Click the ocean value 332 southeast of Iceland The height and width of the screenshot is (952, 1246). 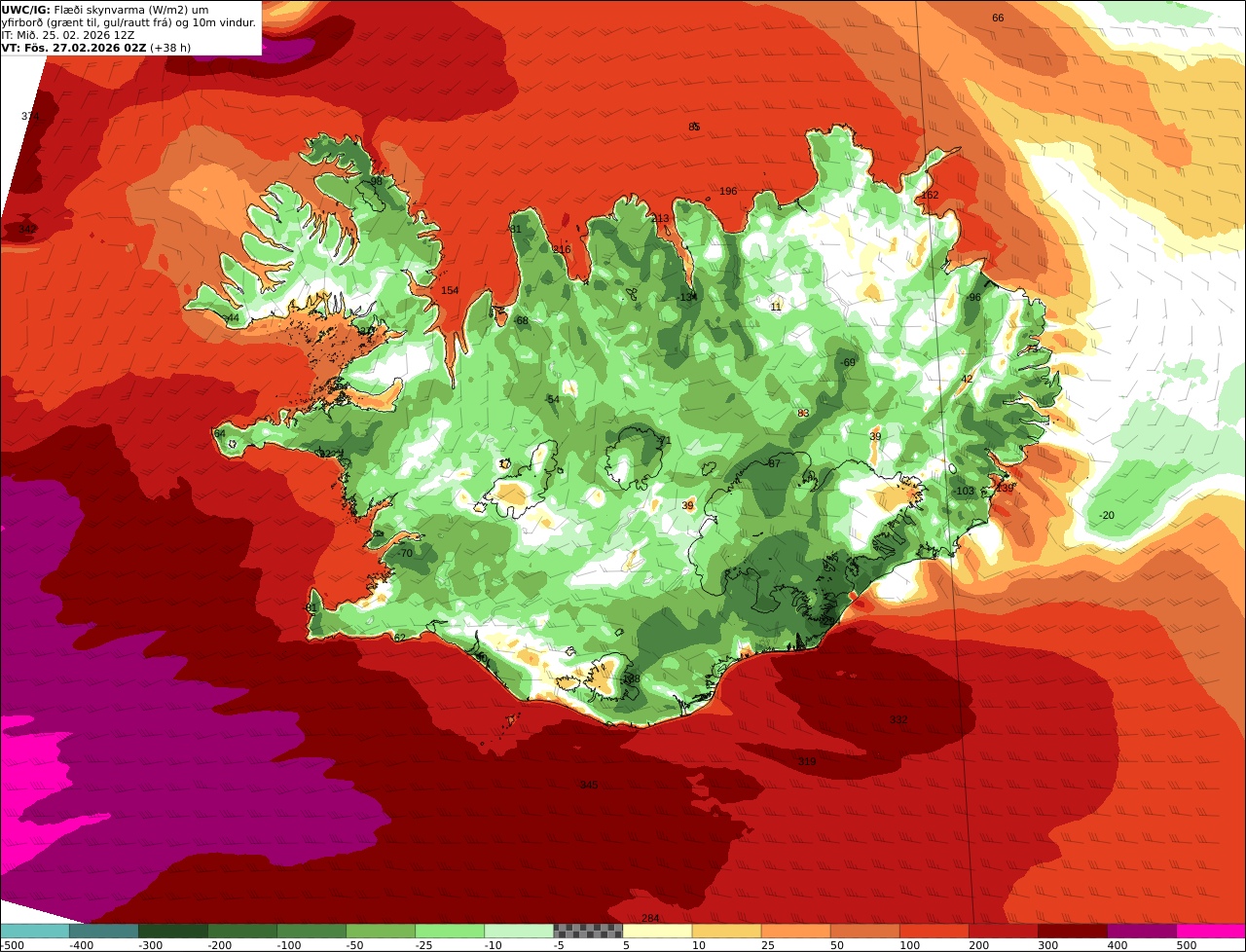tap(898, 719)
